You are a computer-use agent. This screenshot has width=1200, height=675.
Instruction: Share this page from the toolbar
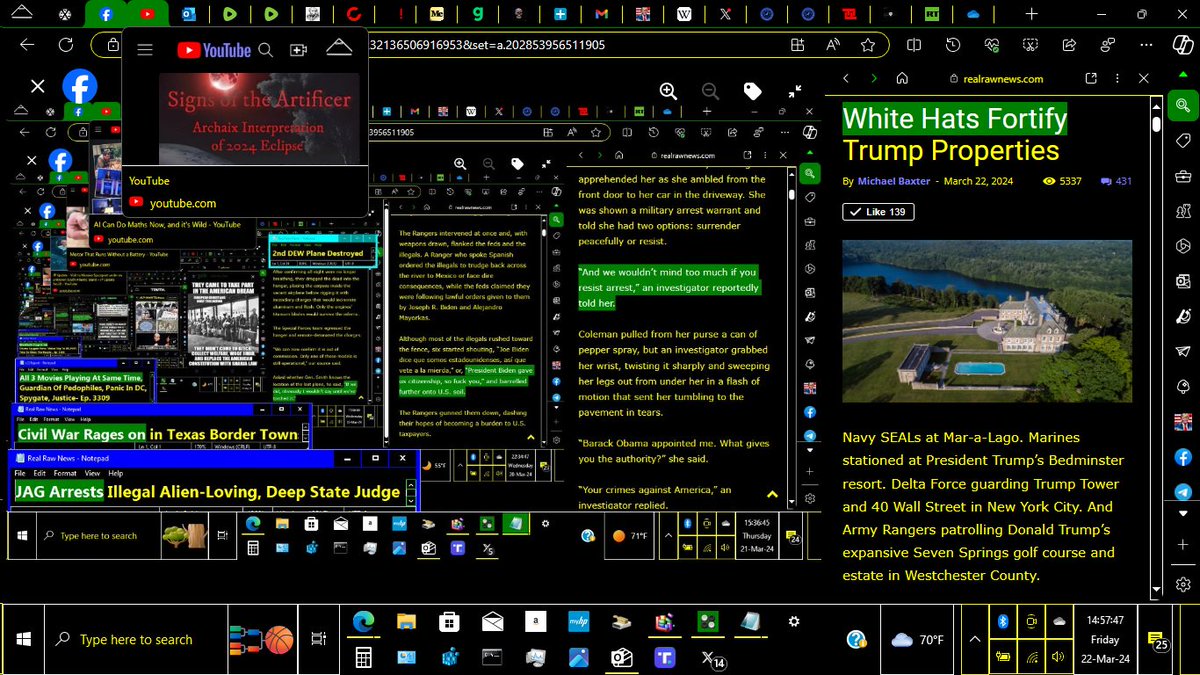pos(1069,45)
